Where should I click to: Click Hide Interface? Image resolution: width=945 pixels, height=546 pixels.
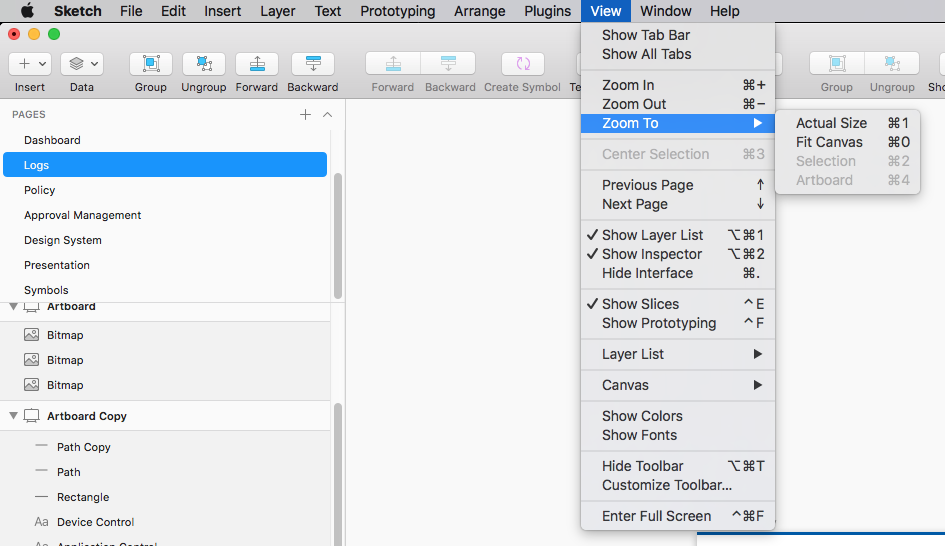click(x=677, y=273)
